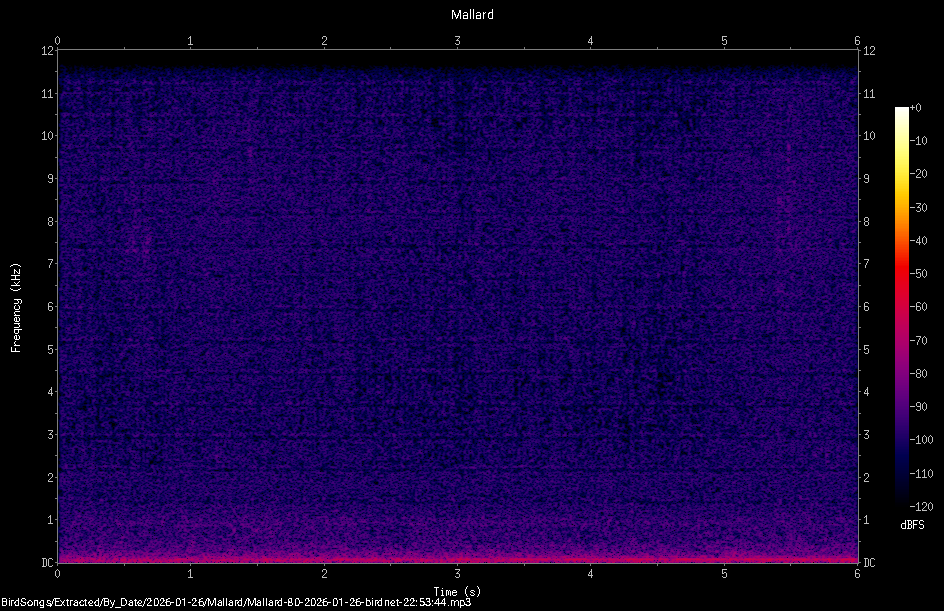The image size is (944, 611).
Task: Click the spectrogram near the 2 second mark
Action: click(324, 300)
